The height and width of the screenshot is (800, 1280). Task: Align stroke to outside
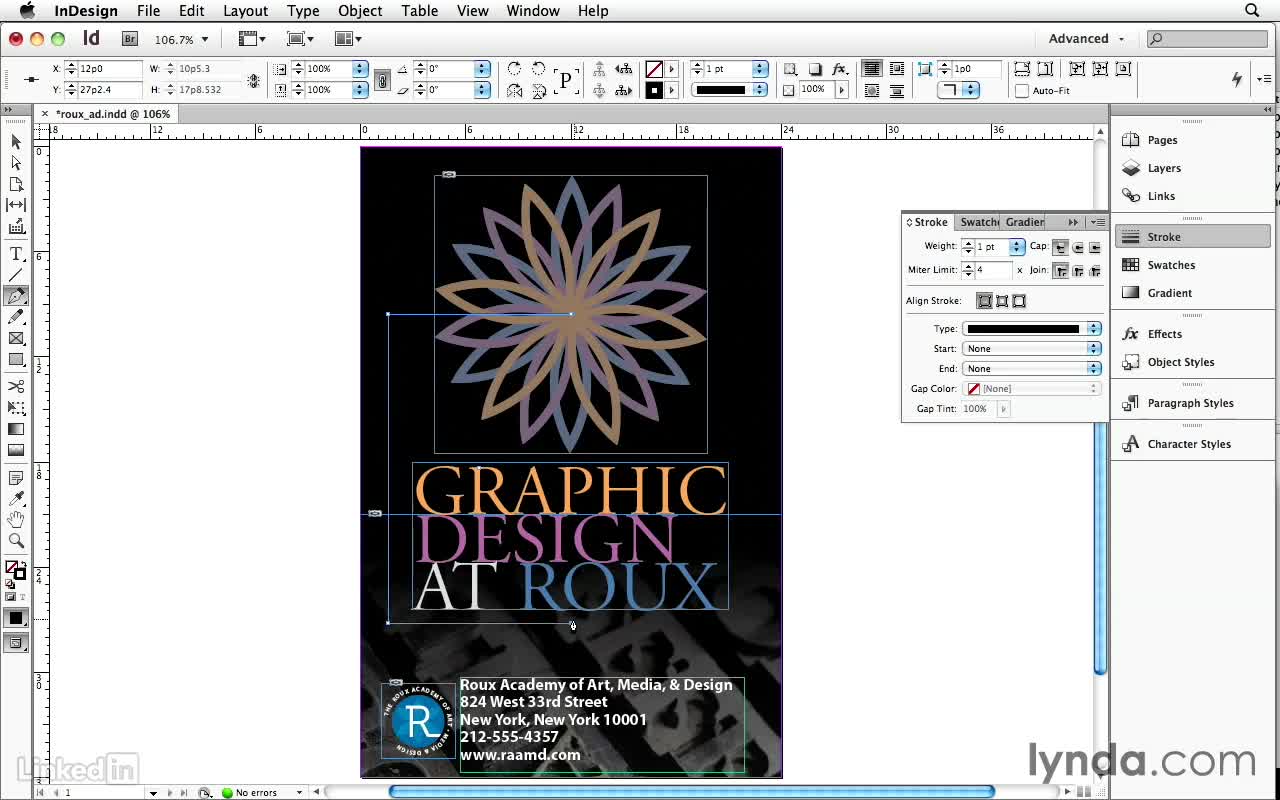click(x=1019, y=301)
